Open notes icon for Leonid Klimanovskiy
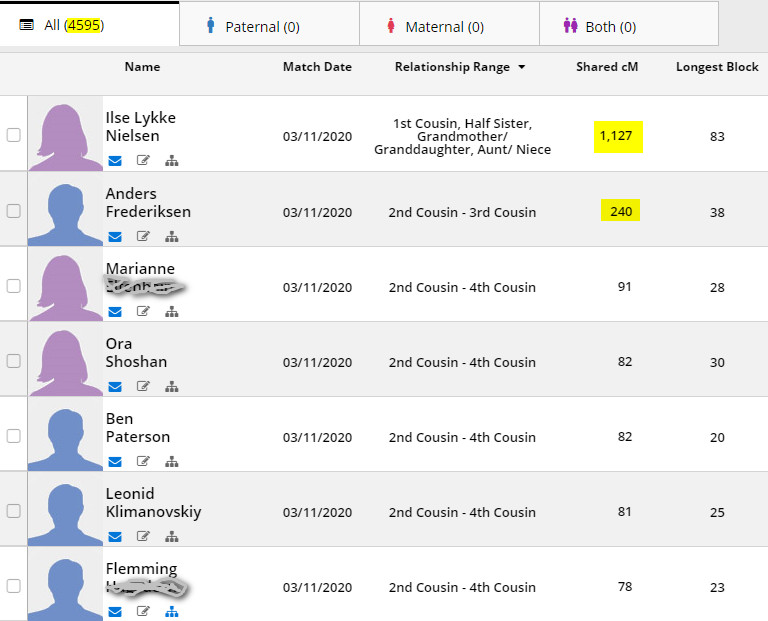 (x=143, y=536)
